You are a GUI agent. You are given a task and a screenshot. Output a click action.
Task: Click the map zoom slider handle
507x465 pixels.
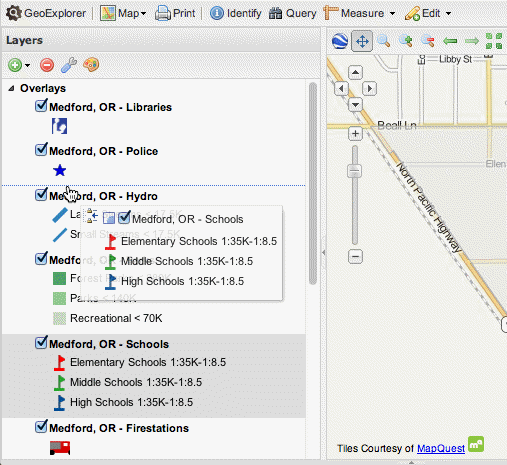pyautogui.click(x=355, y=171)
